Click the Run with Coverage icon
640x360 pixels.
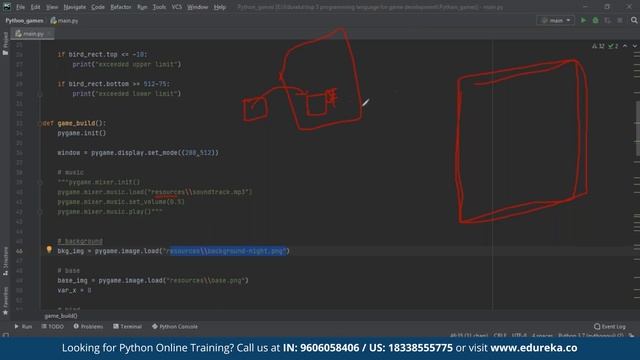tap(608, 20)
